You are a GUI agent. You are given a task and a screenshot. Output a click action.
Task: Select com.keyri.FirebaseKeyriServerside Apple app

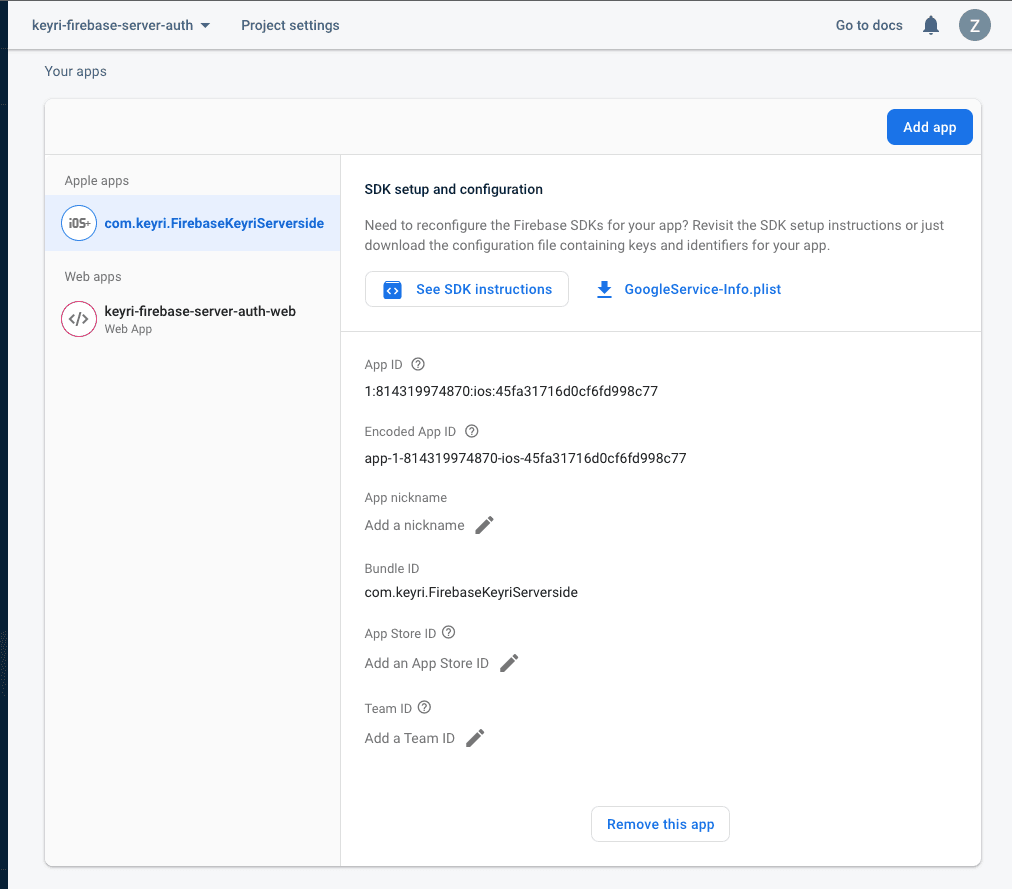192,223
